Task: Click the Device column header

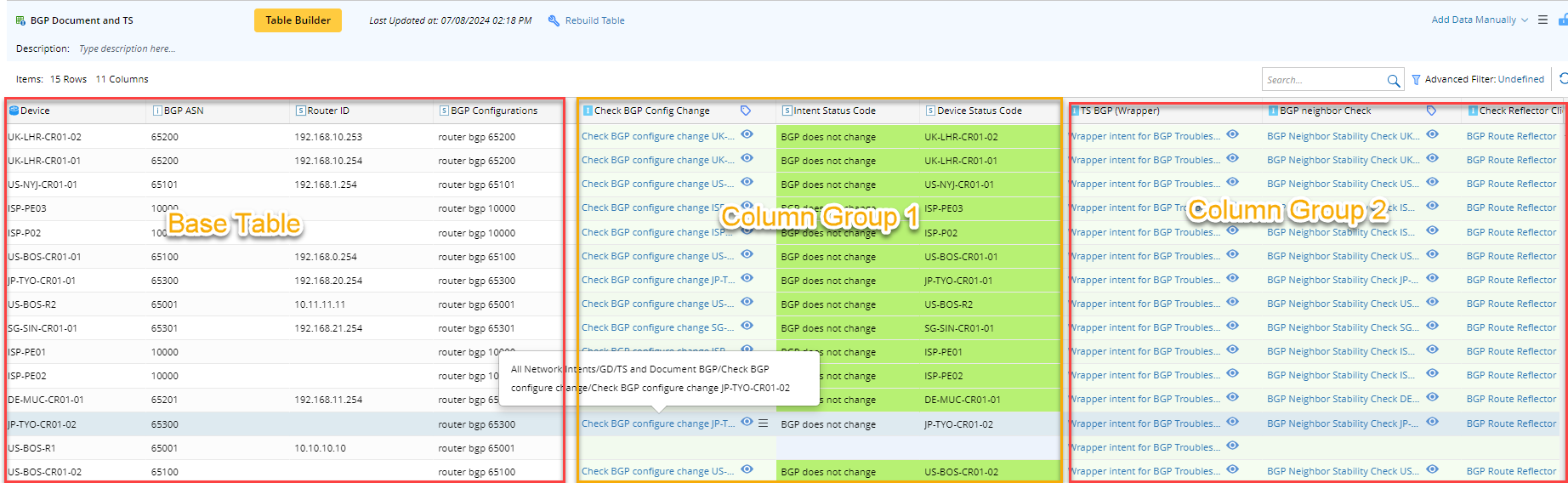Action: [x=77, y=111]
